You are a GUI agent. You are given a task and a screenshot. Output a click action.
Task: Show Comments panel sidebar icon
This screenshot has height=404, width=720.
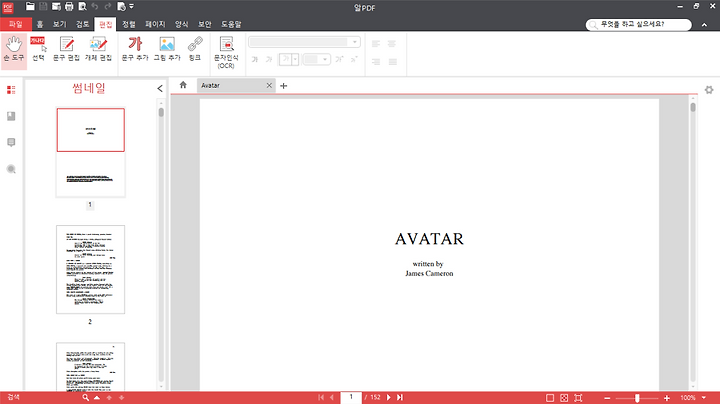coord(11,142)
